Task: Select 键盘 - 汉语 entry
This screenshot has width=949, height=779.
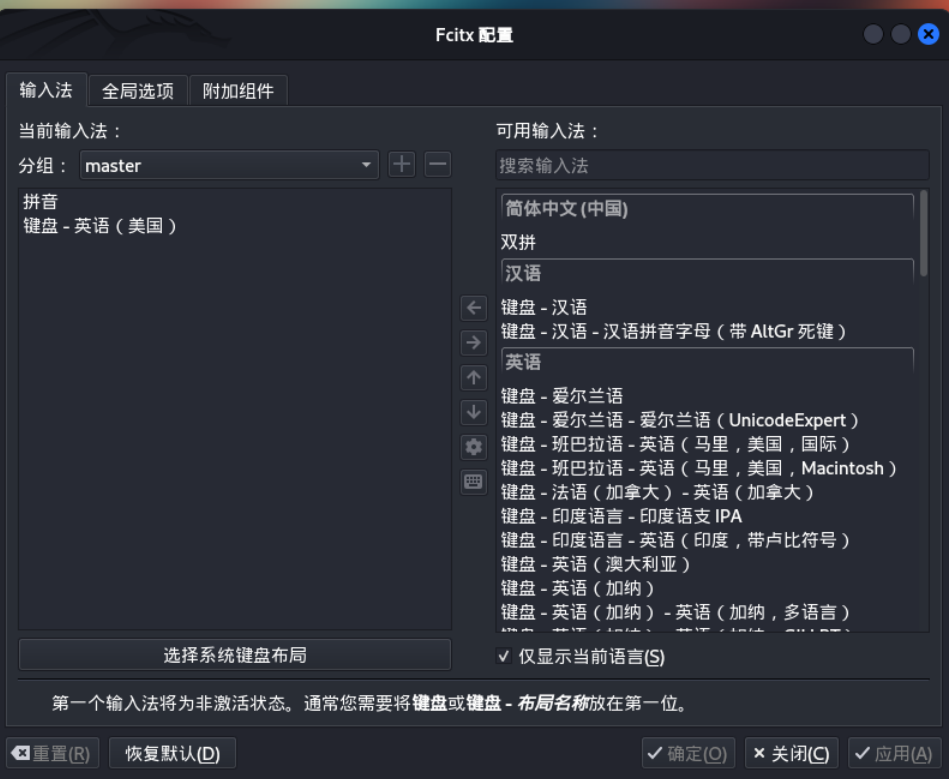Action: coord(707,307)
